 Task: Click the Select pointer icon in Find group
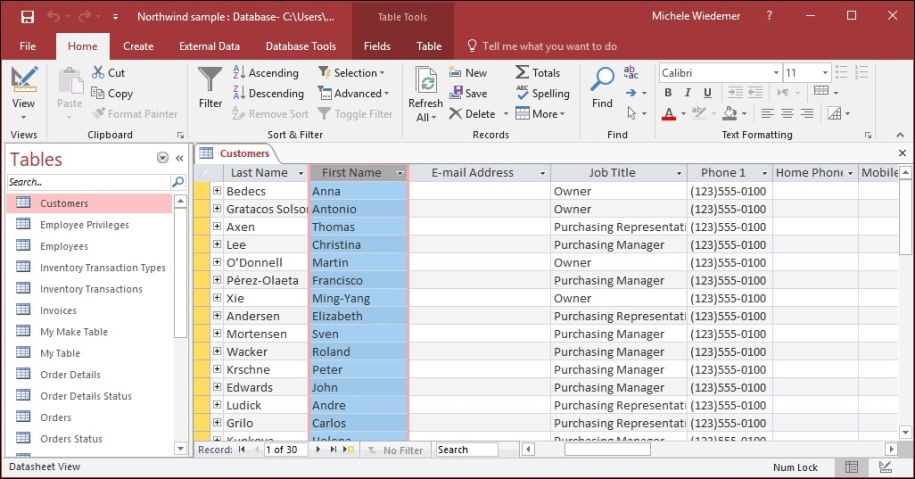[x=631, y=113]
